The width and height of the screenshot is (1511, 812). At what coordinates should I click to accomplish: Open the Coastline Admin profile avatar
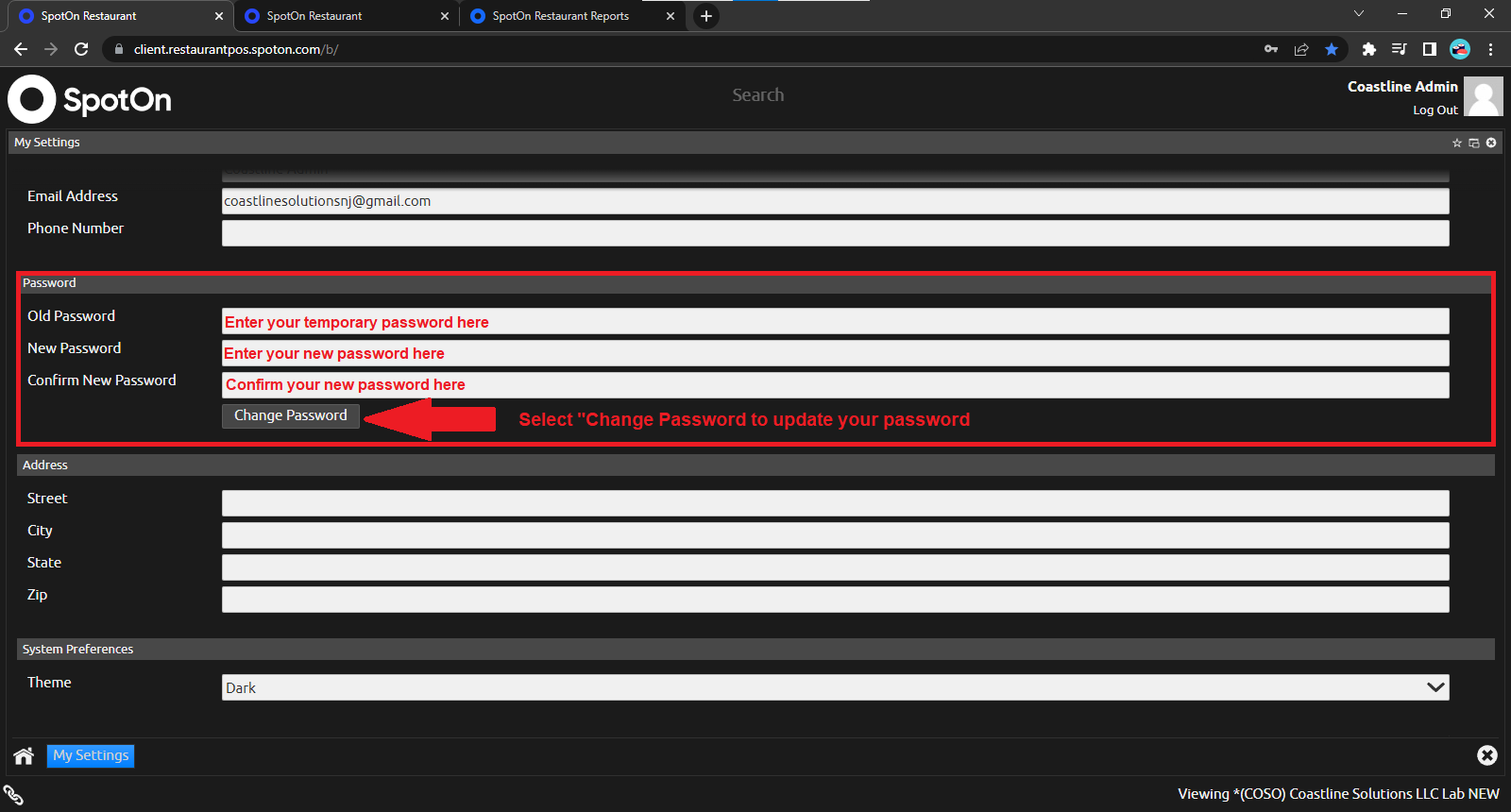point(1484,96)
